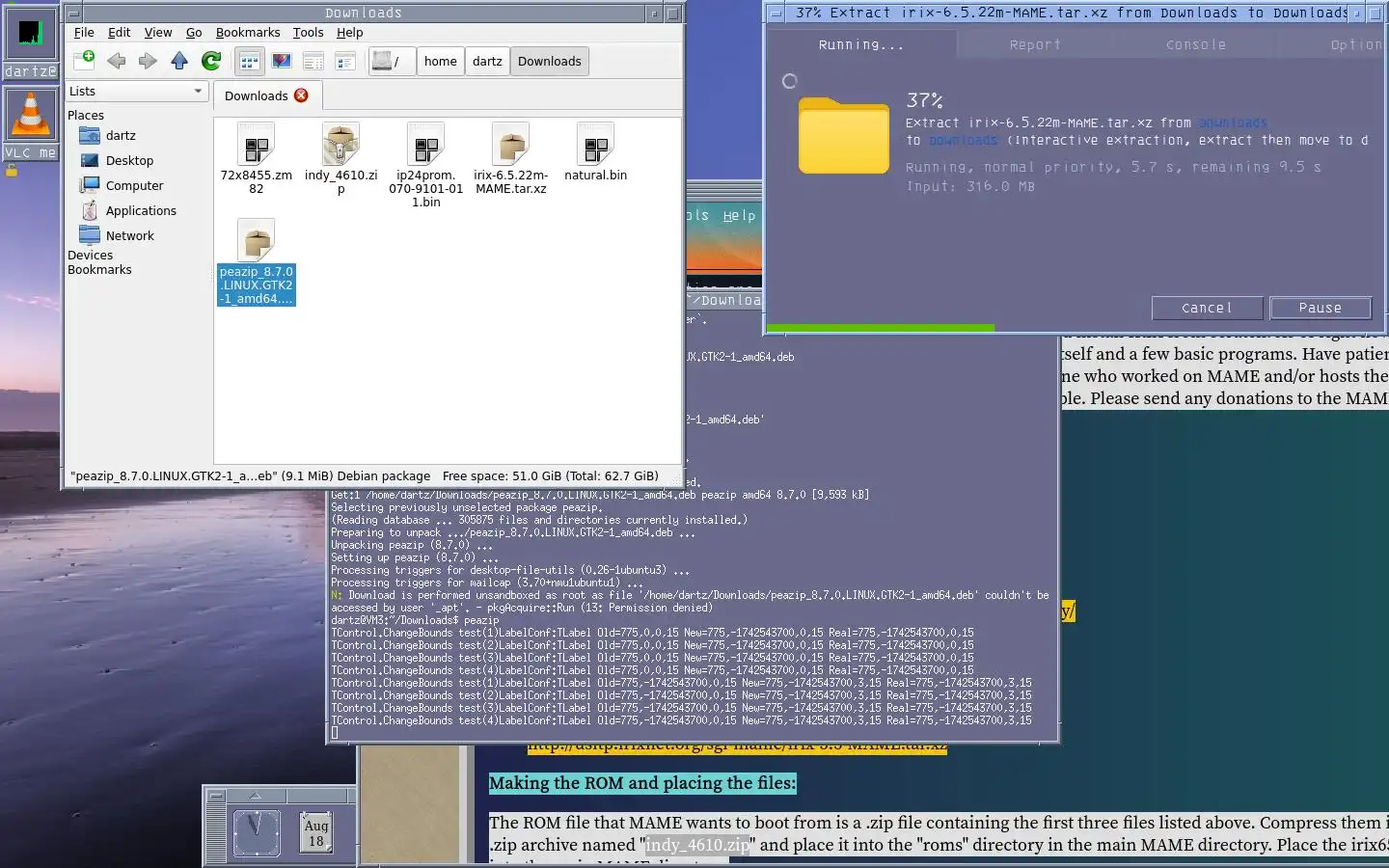The image size is (1389, 868).
Task: Select the Devices sidebar heading
Action: coord(90,255)
